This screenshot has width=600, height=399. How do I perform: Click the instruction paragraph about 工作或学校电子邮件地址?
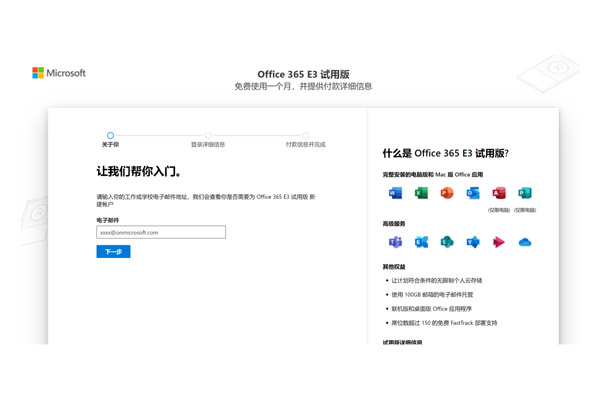pyautogui.click(x=206, y=200)
